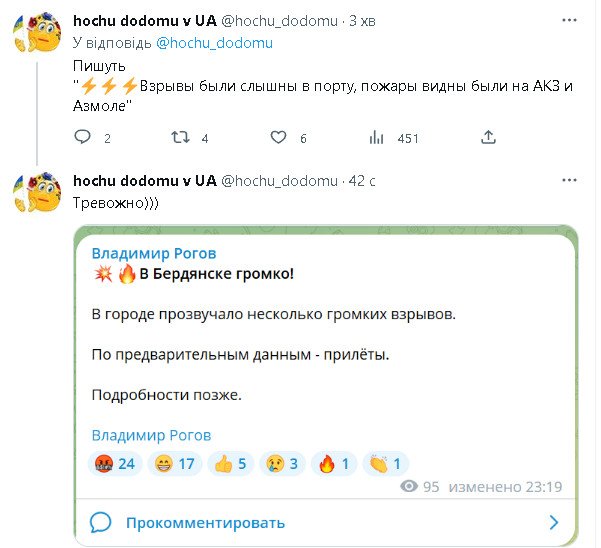
Task: Toggle the crying face reaction with 3
Action: (x=281, y=463)
